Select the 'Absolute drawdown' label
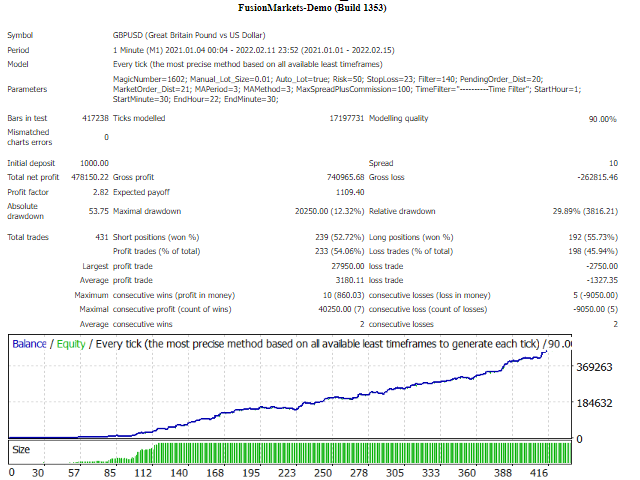 25,211
